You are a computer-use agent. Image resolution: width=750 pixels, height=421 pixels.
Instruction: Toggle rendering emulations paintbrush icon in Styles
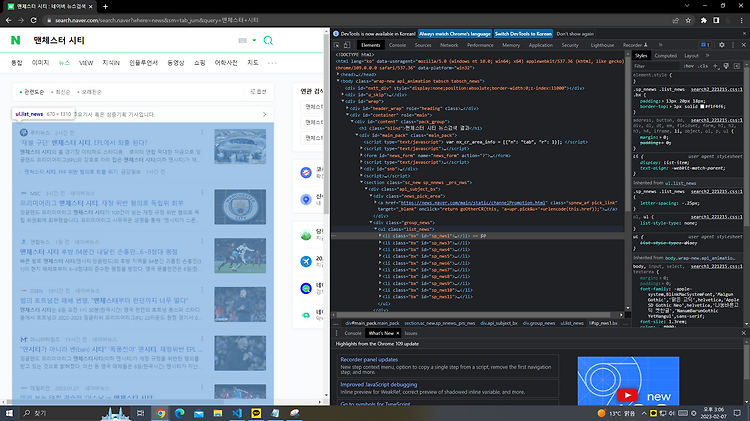click(726, 66)
